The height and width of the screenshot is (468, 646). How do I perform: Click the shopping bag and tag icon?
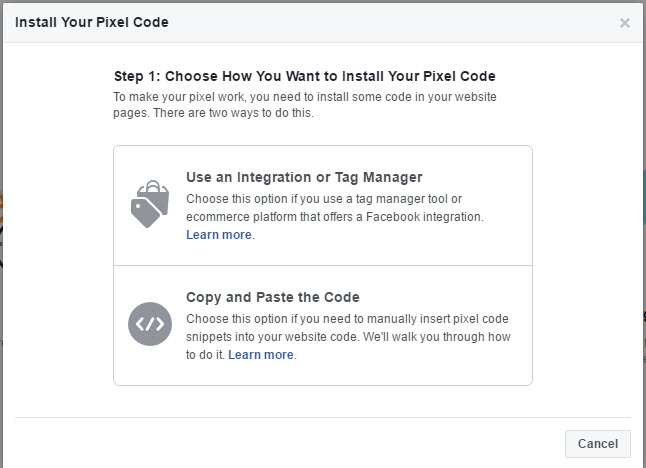tap(150, 204)
